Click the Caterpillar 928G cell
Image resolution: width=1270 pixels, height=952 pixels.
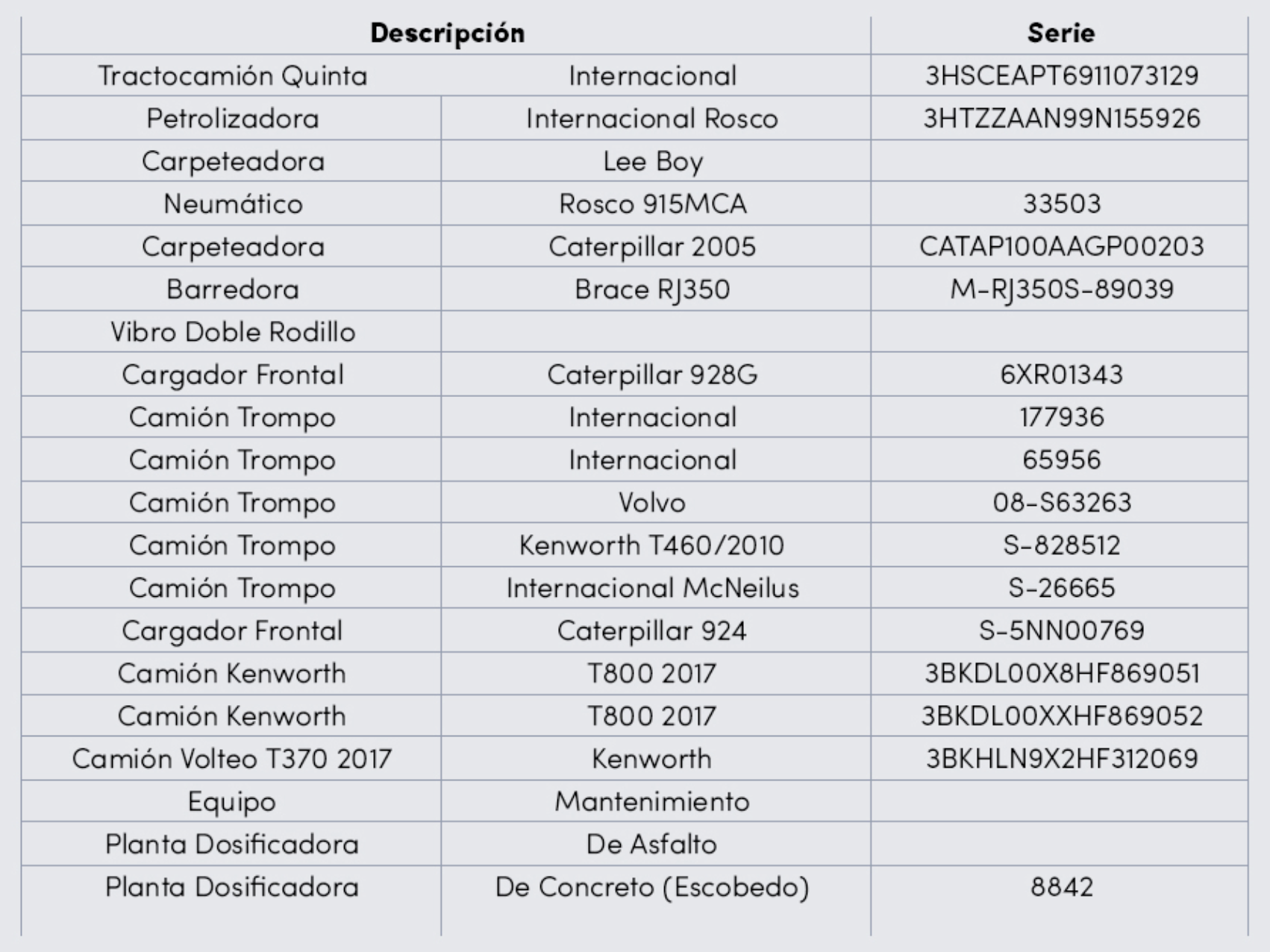(652, 375)
